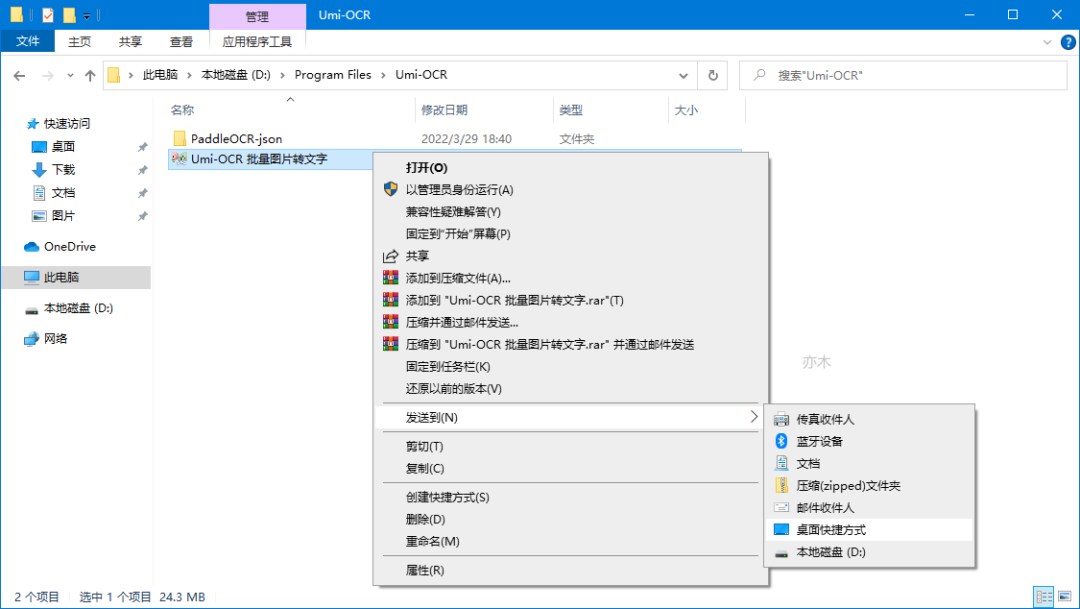Click the share icon beside 共享
Image resolution: width=1080 pixels, height=609 pixels.
(391, 256)
